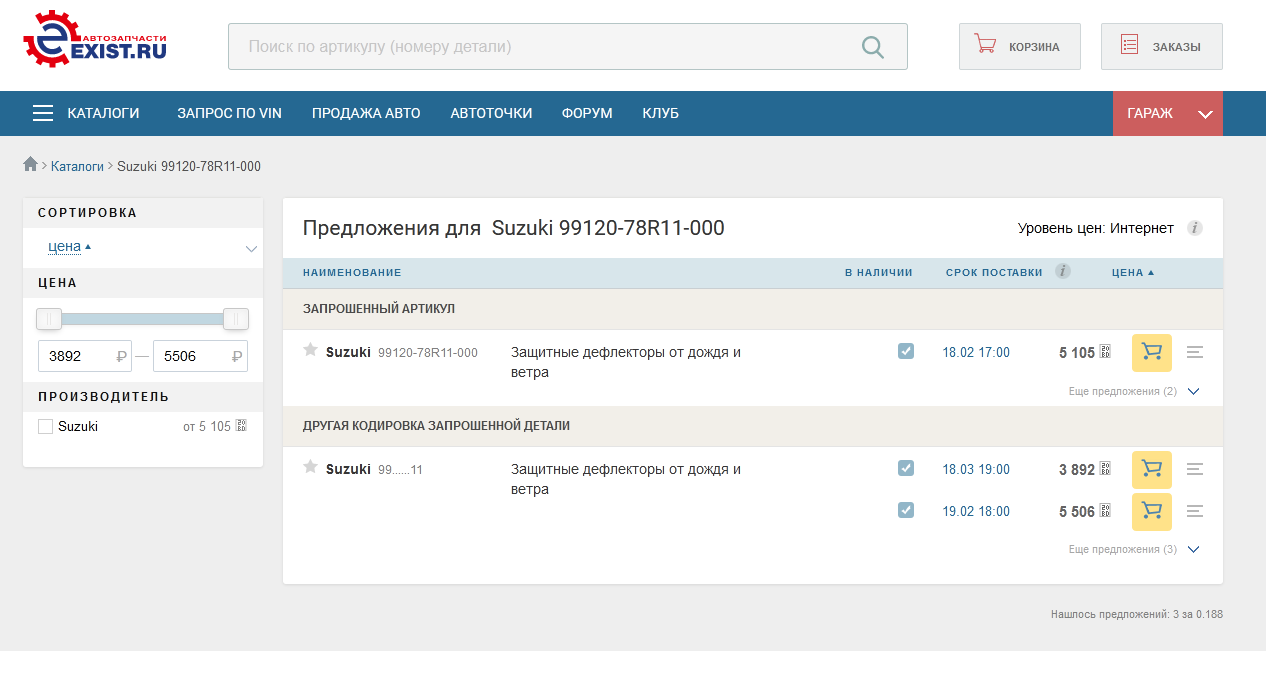Open the Запрос по VIN menu item

click(x=229, y=114)
